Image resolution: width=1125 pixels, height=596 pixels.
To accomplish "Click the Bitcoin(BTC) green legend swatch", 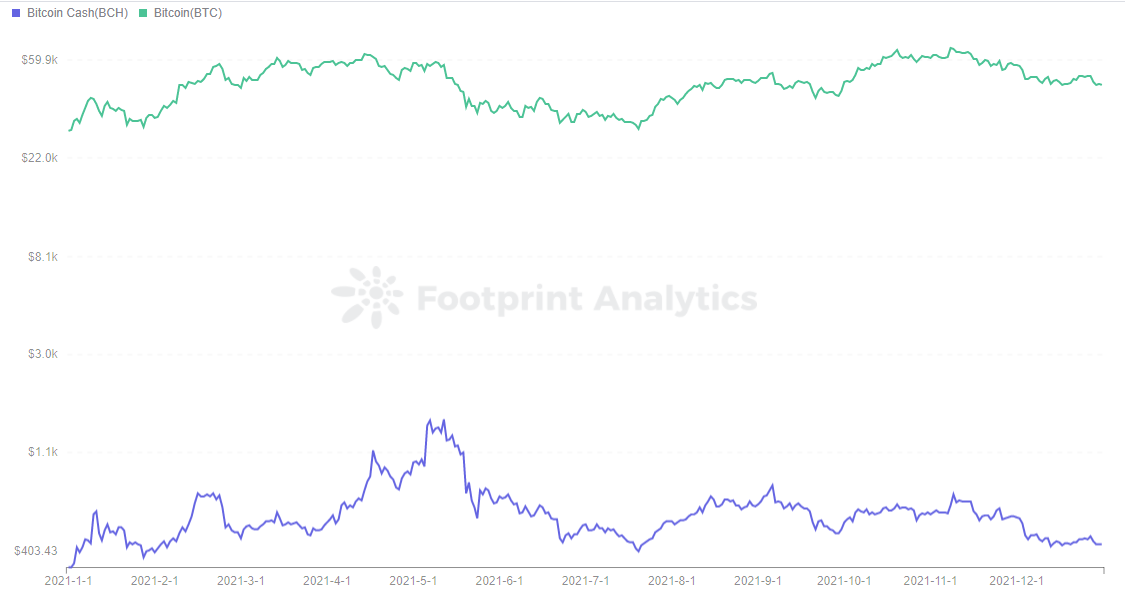I will (143, 14).
